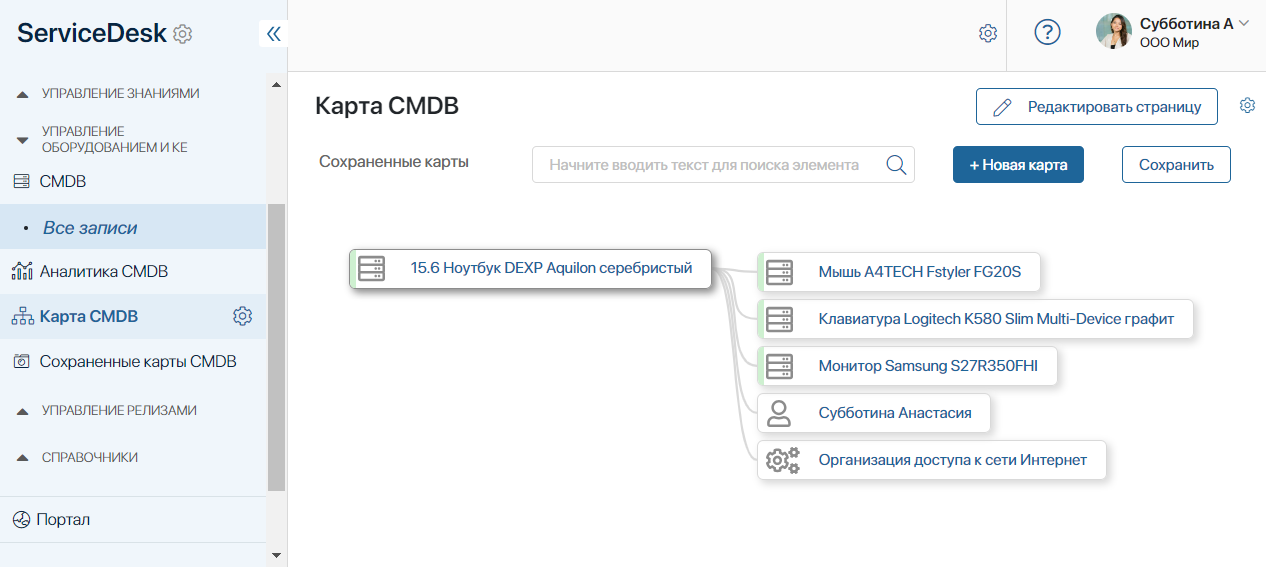Click ООО Мир company label
This screenshot has width=1266, height=567.
pyautogui.click(x=1169, y=43)
